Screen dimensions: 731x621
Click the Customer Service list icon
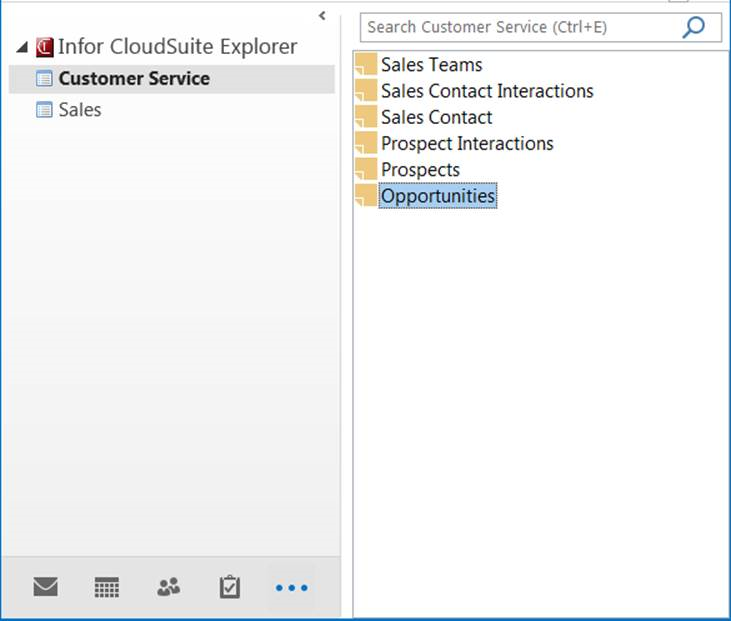[44, 79]
